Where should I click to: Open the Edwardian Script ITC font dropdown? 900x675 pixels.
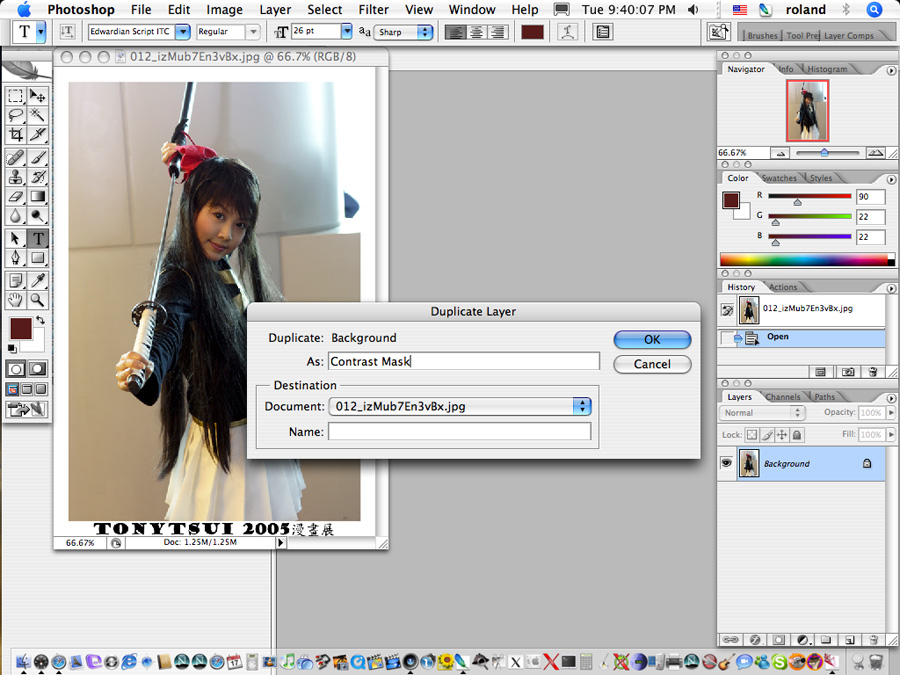182,32
